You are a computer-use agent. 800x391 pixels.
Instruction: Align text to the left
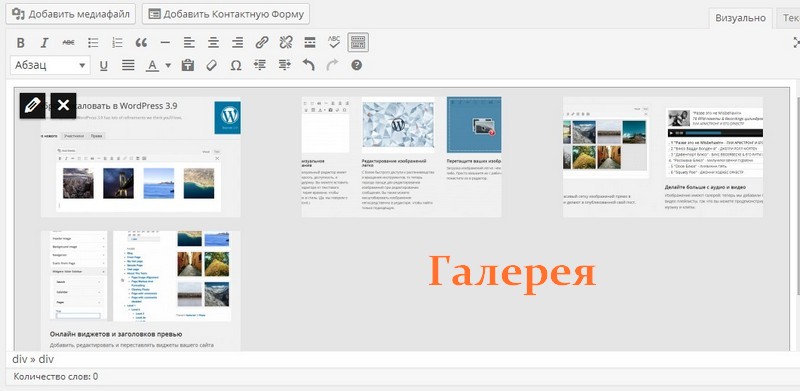189,43
